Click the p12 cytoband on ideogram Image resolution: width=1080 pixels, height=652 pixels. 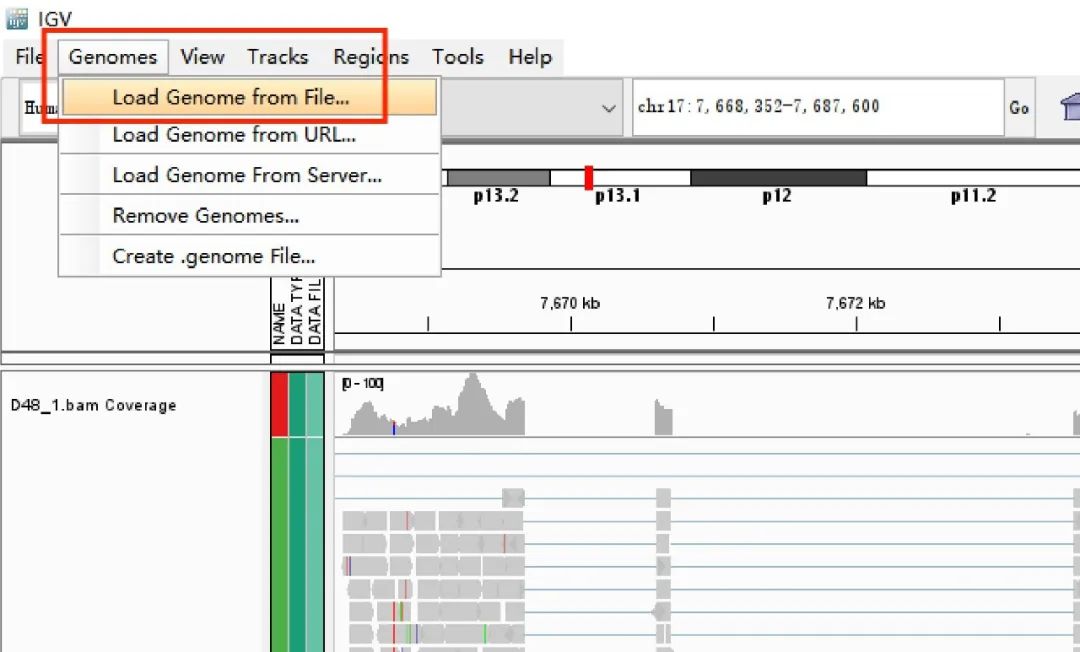(778, 178)
